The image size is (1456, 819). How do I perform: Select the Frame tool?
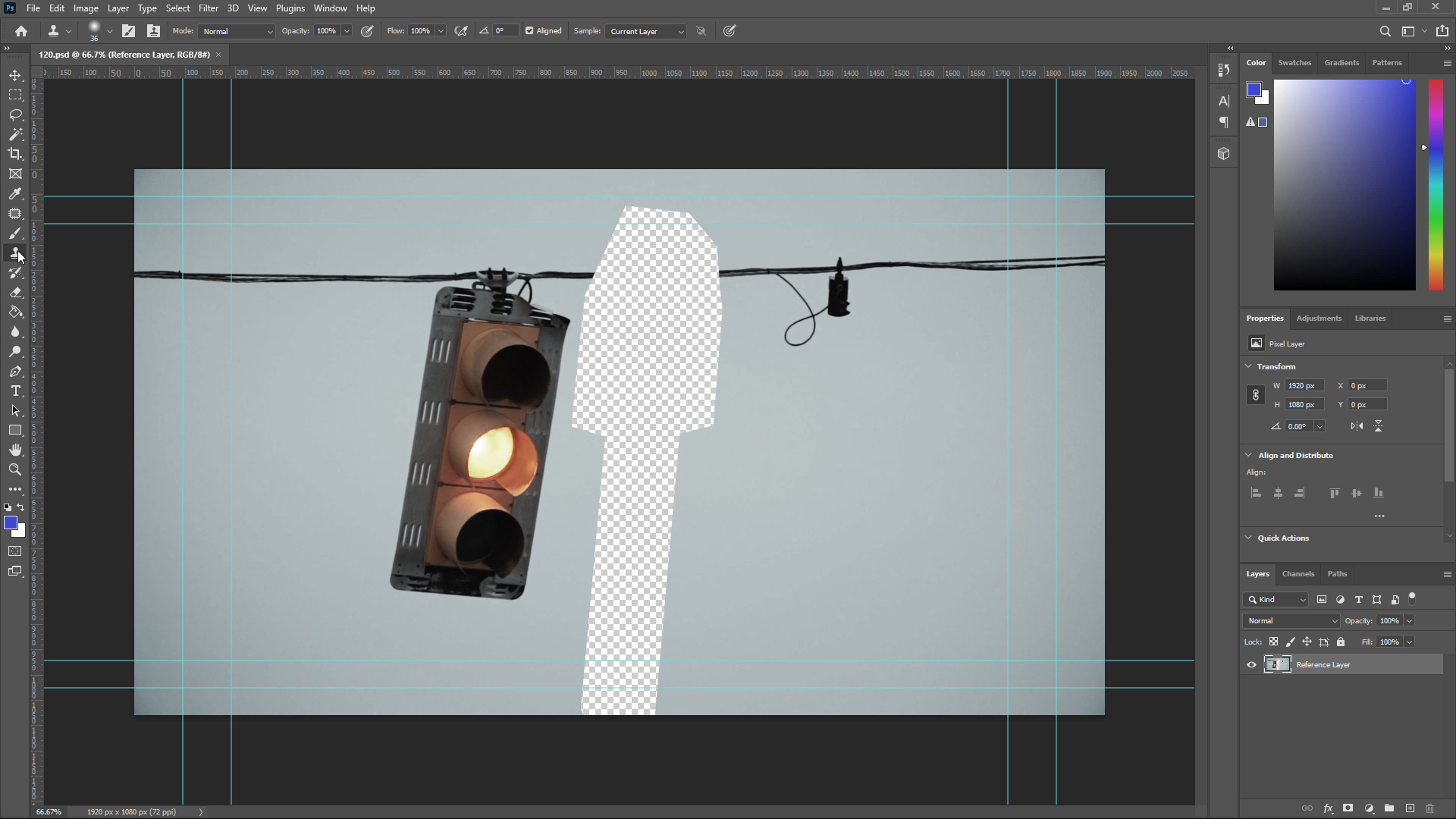[15, 174]
